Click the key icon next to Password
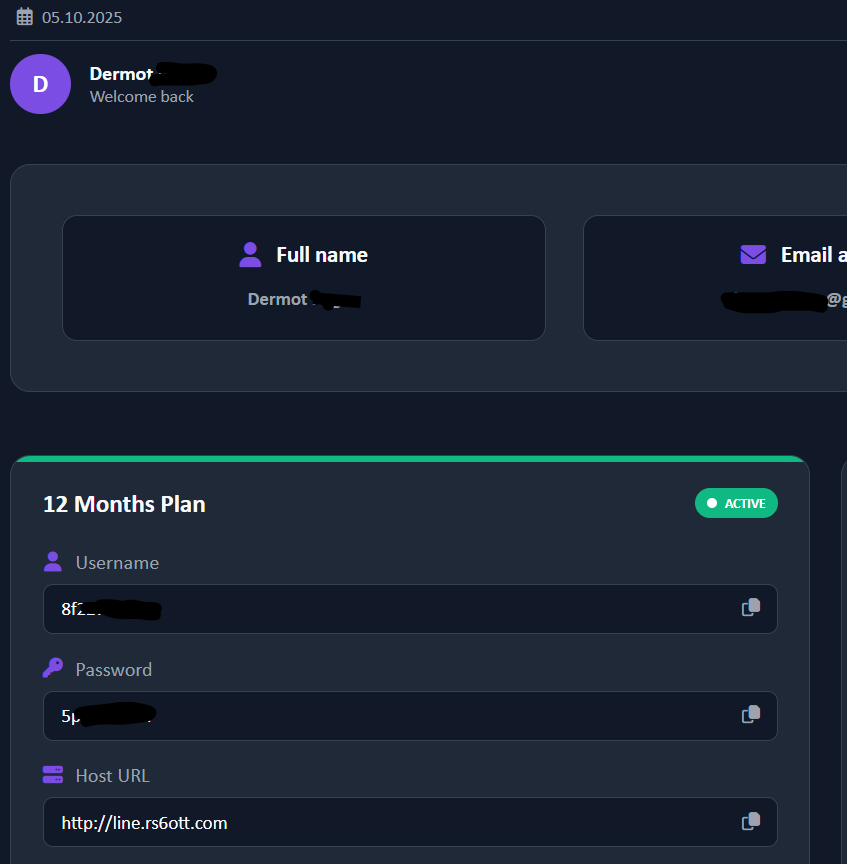 coord(53,669)
